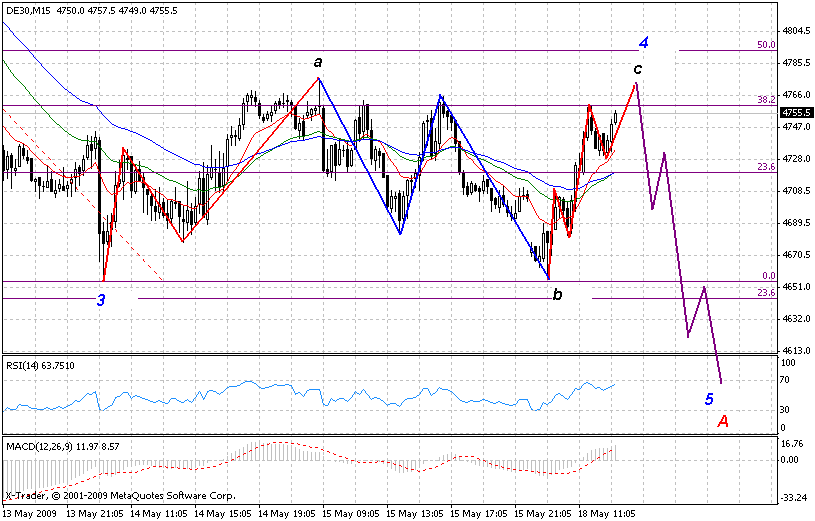
Task: Select the wave label "b" below the low
Action: 557,293
